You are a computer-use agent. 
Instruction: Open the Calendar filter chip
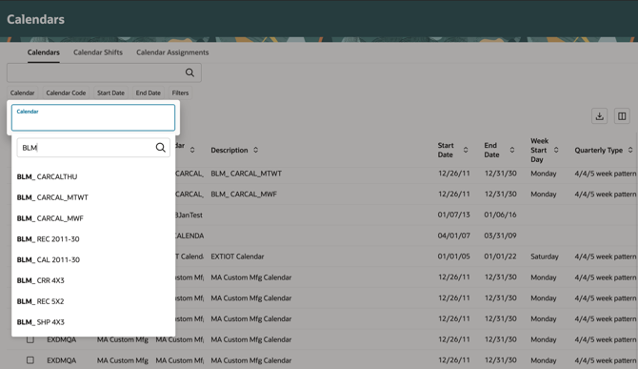(22, 93)
